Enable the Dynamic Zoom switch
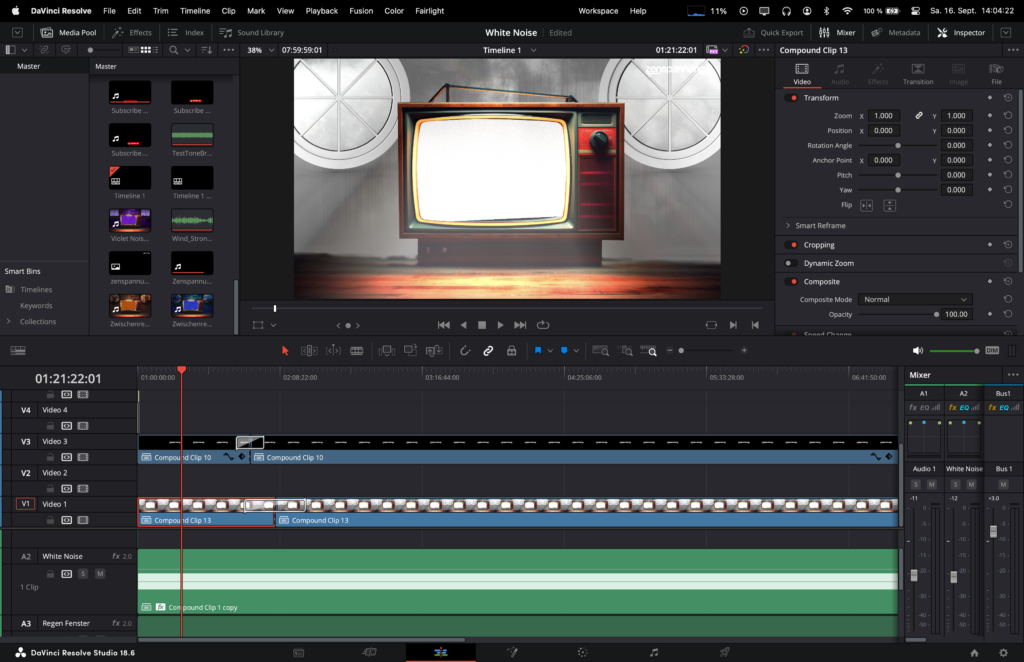Screen dimensions: 1024x662 791,263
